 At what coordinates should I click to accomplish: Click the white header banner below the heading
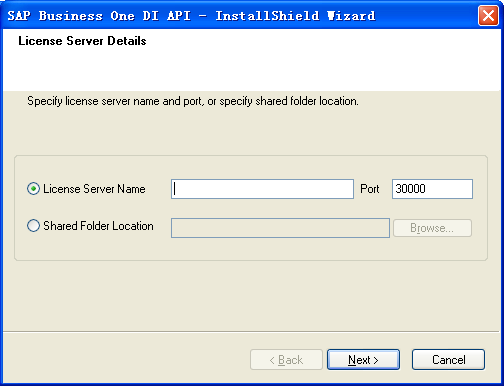click(x=252, y=70)
